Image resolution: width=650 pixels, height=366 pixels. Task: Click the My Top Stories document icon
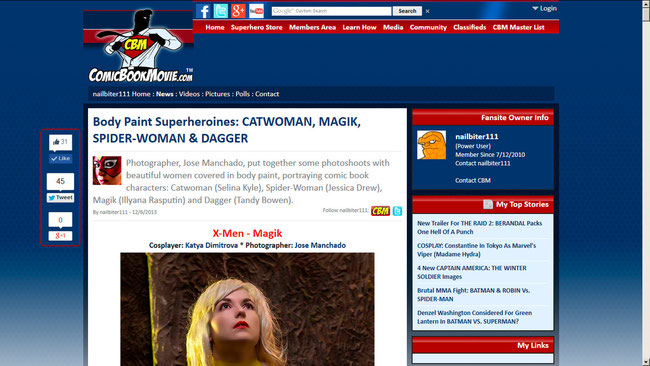tap(488, 204)
